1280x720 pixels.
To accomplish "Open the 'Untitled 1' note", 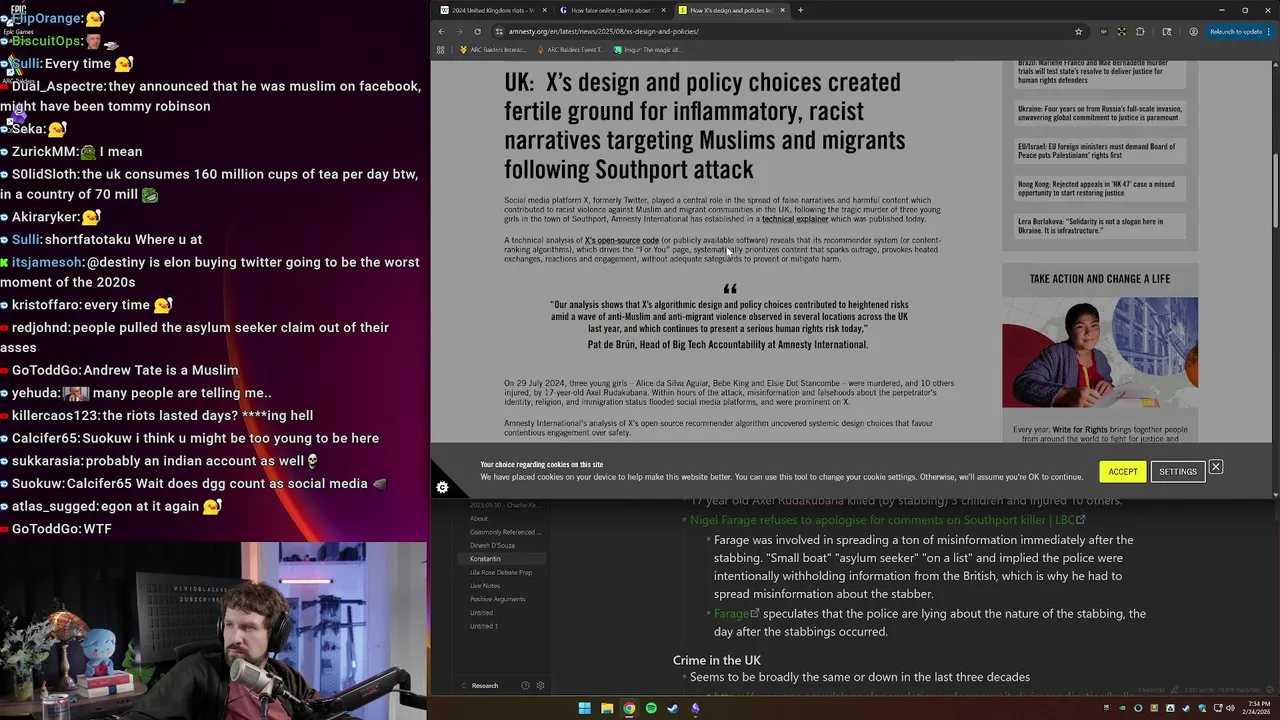I will pyautogui.click(x=484, y=626).
